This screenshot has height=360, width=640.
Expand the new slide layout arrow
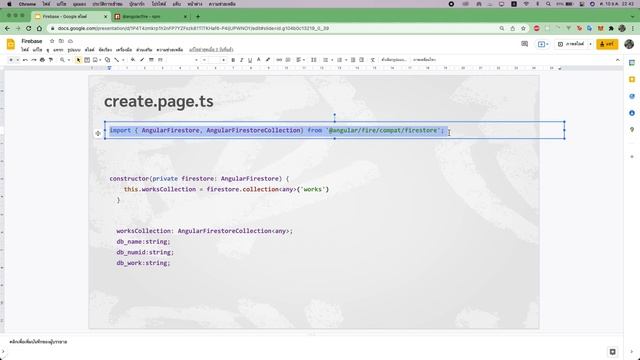pyautogui.click(x=17, y=60)
